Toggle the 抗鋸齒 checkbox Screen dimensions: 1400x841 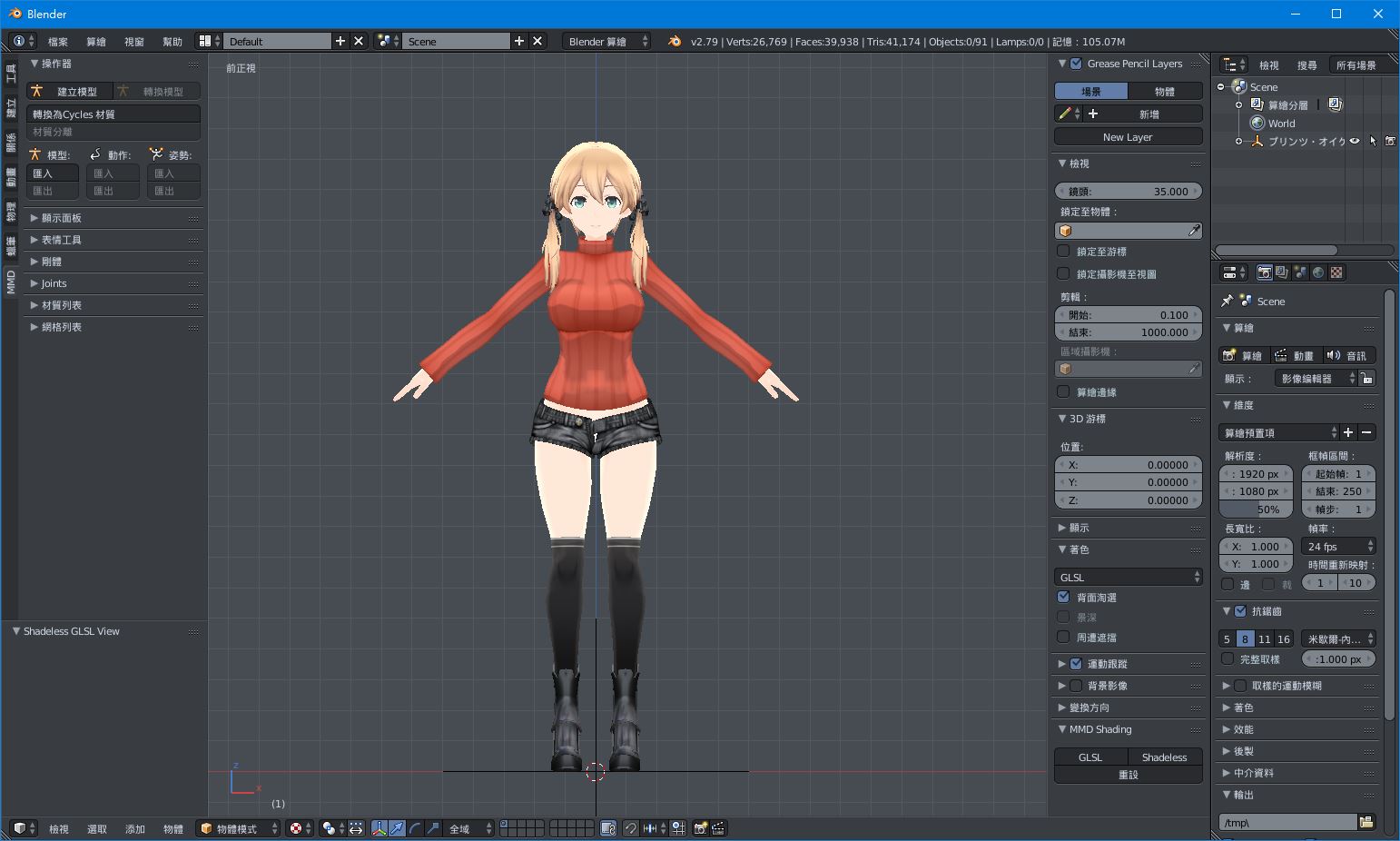1240,611
